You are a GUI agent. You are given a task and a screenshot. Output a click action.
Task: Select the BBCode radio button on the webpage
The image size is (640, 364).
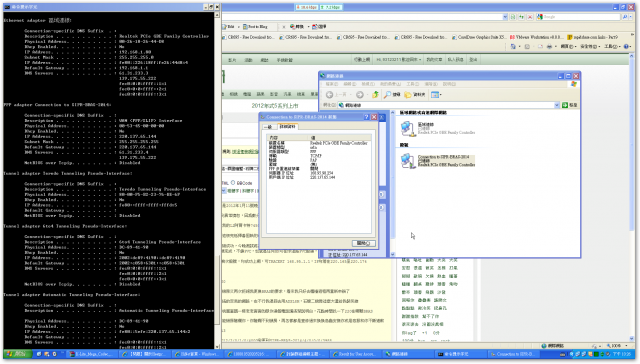[233, 183]
